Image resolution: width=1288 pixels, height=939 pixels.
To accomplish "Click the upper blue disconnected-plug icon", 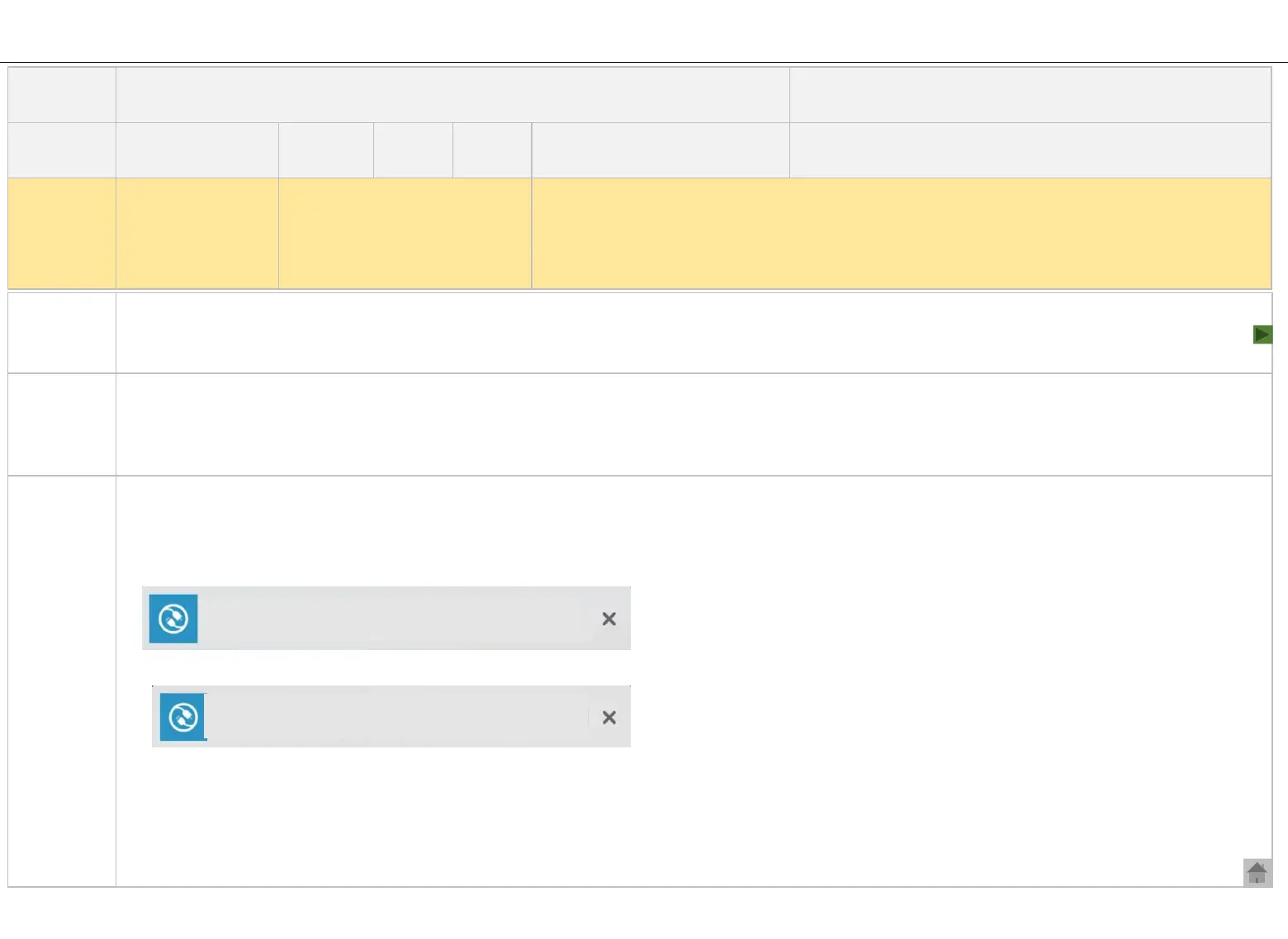I will pyautogui.click(x=173, y=619).
